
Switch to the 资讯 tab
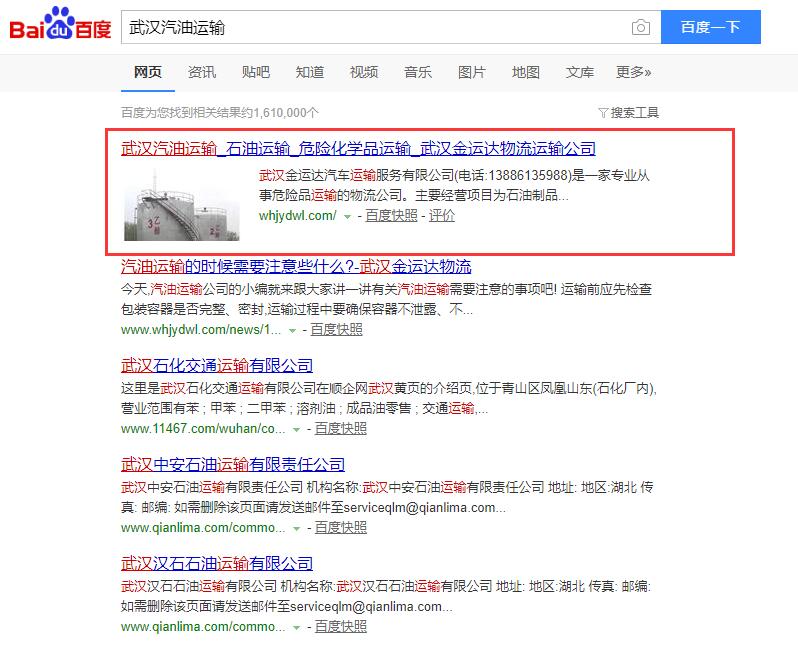(202, 72)
